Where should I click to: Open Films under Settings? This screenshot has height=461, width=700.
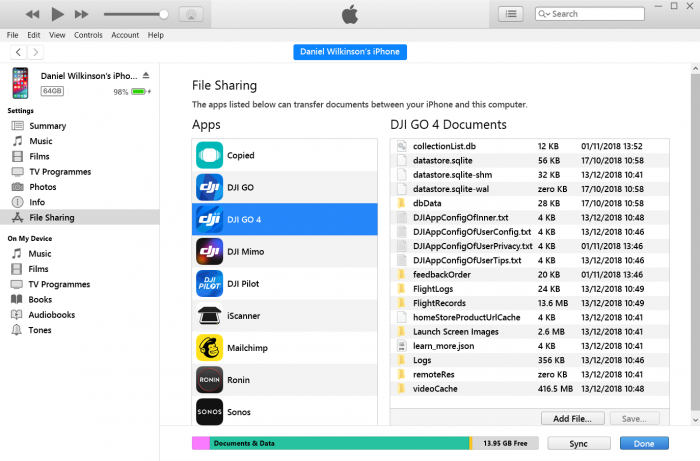click(x=39, y=156)
